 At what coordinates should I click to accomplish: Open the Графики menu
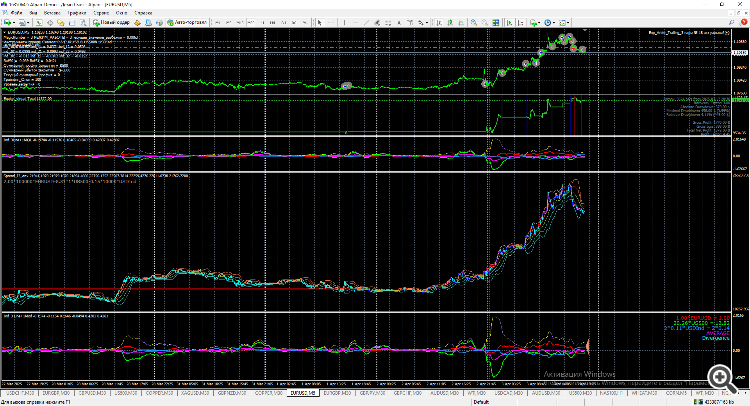(77, 13)
